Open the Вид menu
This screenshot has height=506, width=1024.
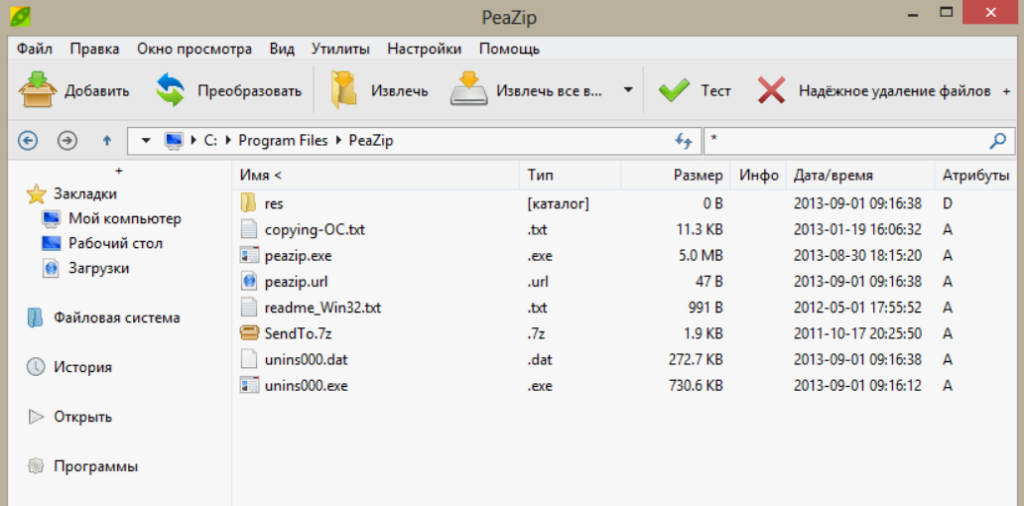(x=282, y=49)
